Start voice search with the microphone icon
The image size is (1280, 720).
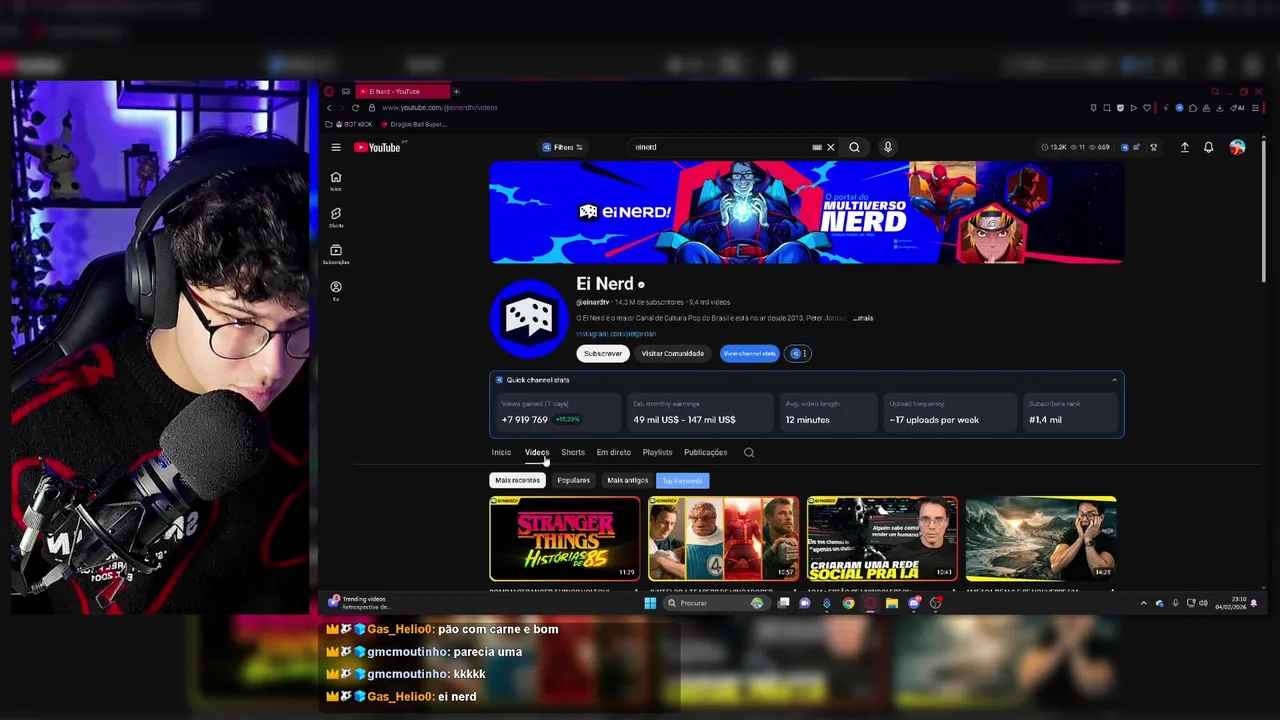click(887, 147)
